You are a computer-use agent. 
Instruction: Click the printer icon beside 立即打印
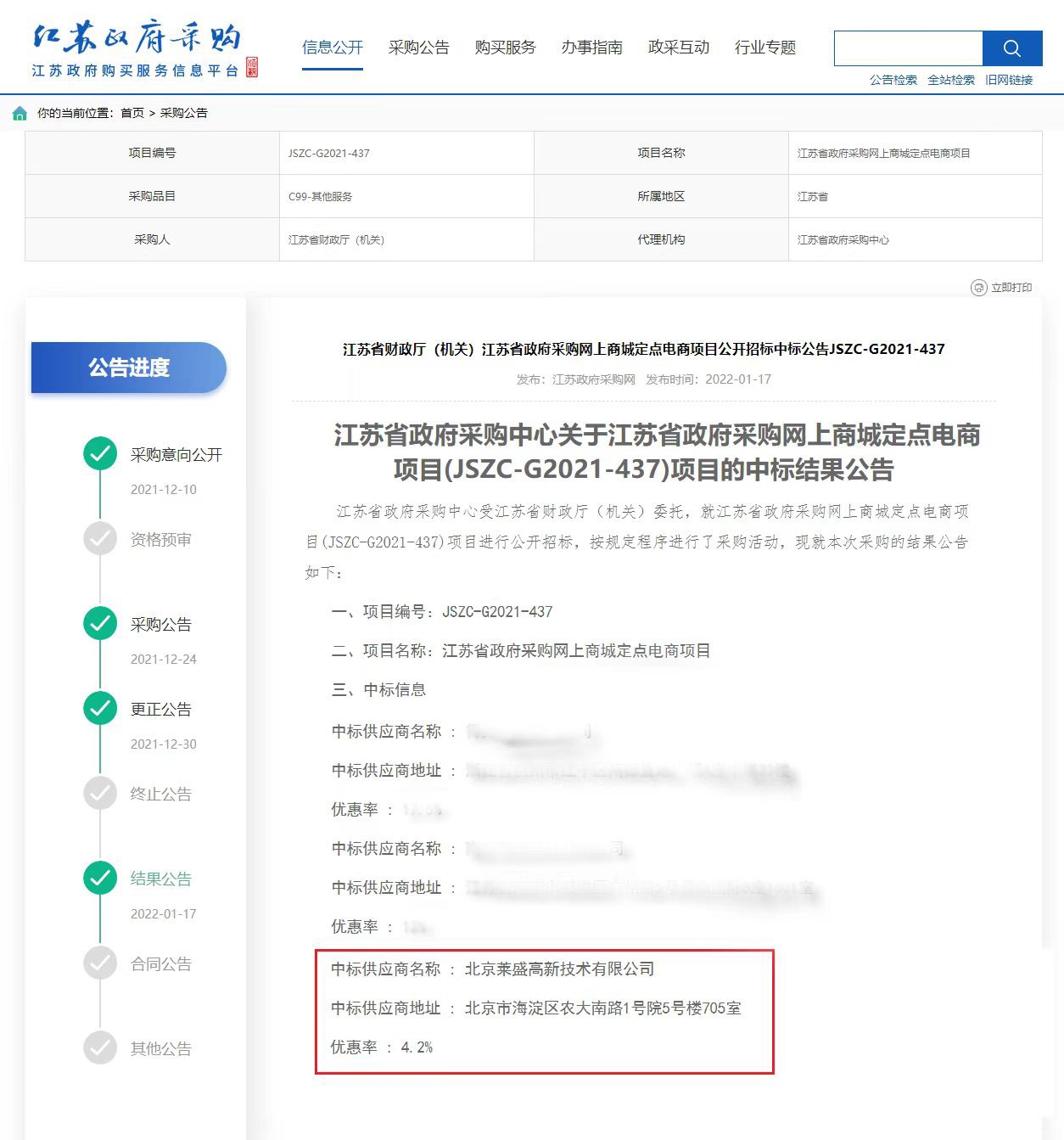click(x=978, y=288)
